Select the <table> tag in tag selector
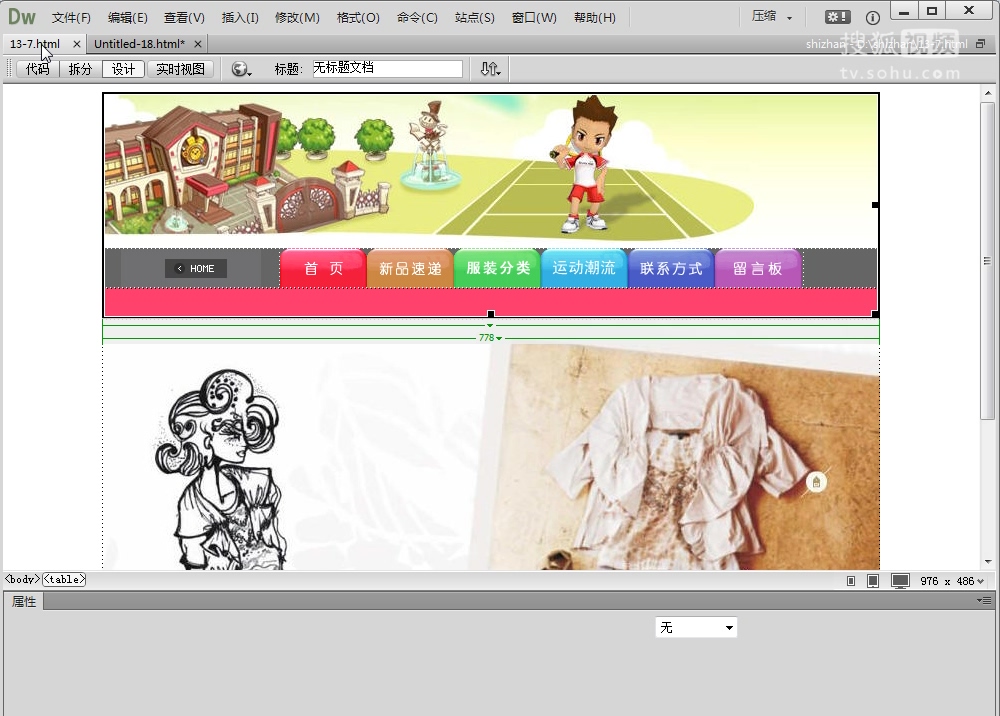This screenshot has width=1000, height=716. 64,580
